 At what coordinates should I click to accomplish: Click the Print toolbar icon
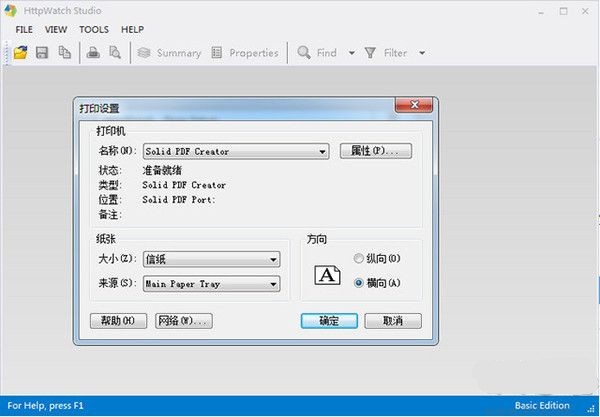93,52
